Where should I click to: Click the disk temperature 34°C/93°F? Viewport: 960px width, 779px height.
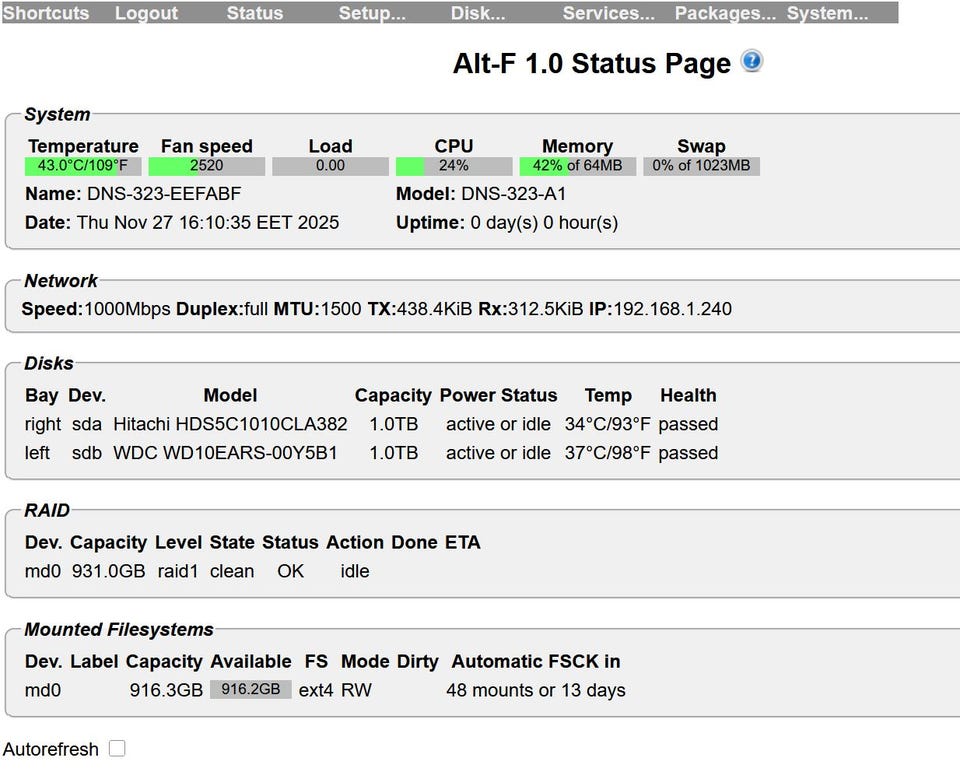tap(607, 424)
